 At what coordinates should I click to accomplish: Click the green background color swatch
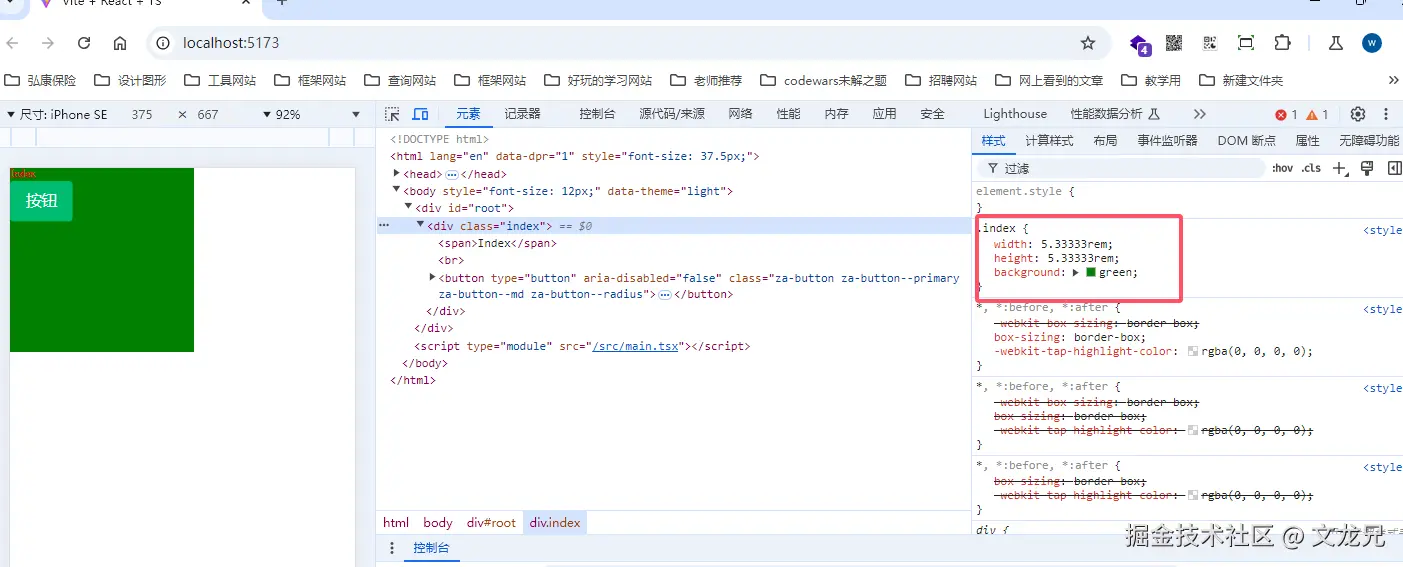click(1091, 272)
